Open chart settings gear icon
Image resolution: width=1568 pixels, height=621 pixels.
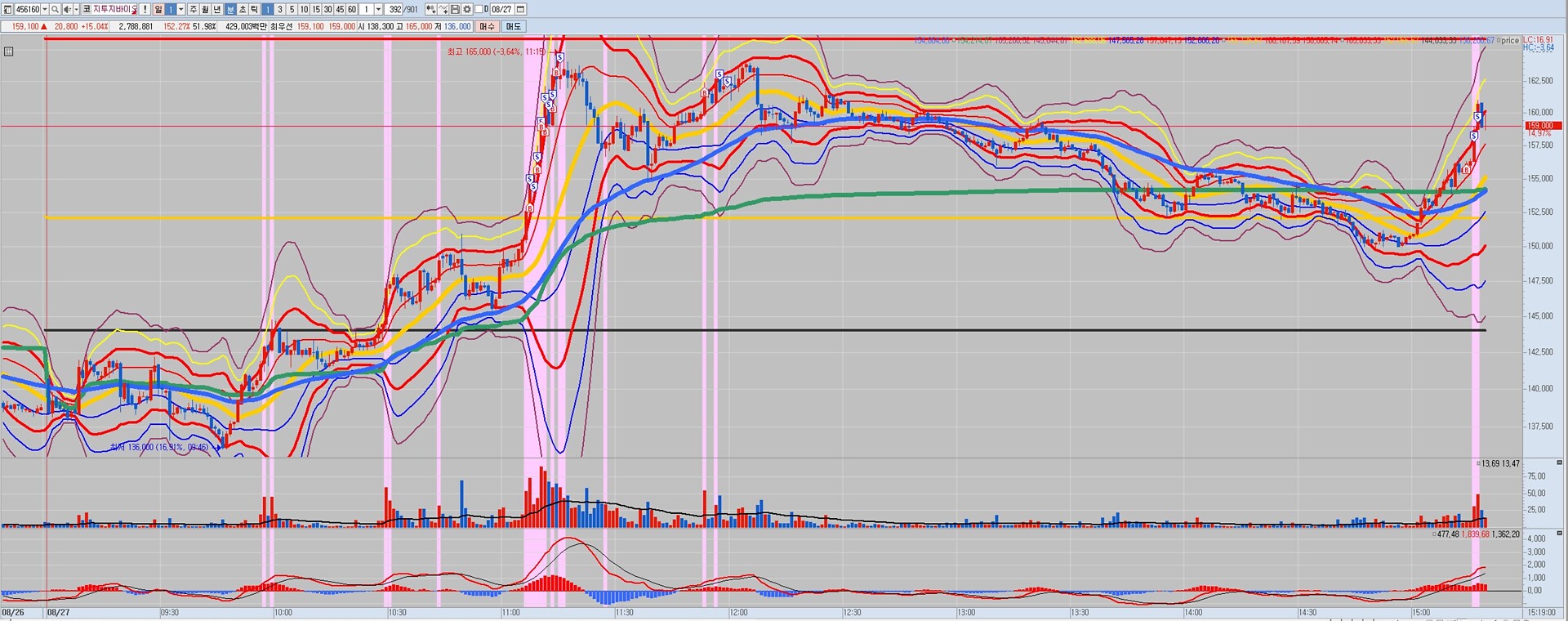(466, 9)
